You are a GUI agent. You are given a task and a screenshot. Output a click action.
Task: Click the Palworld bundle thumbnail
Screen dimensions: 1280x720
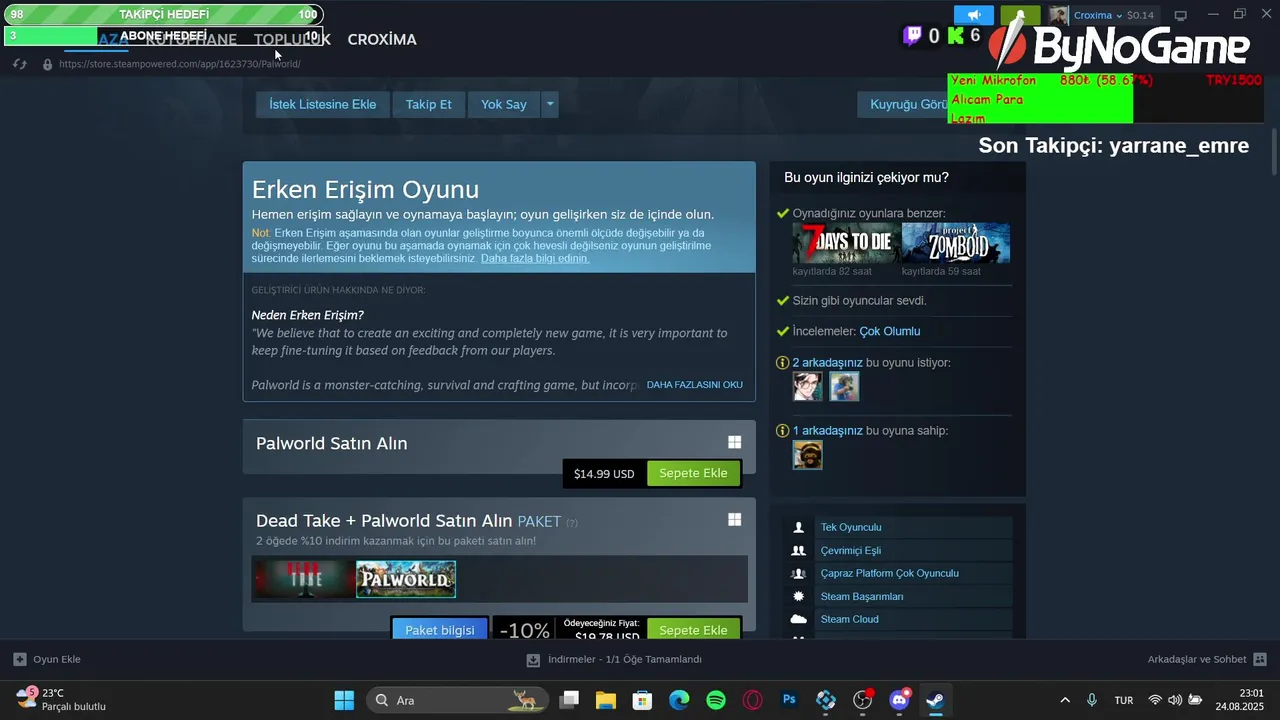click(406, 579)
